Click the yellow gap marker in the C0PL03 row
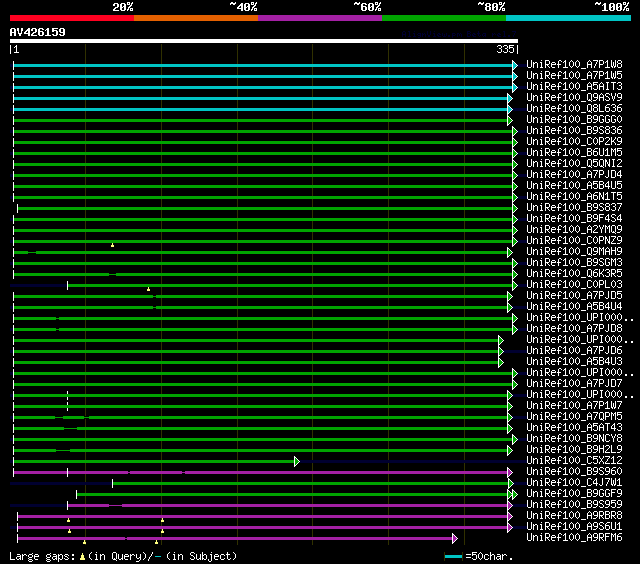 149,289
